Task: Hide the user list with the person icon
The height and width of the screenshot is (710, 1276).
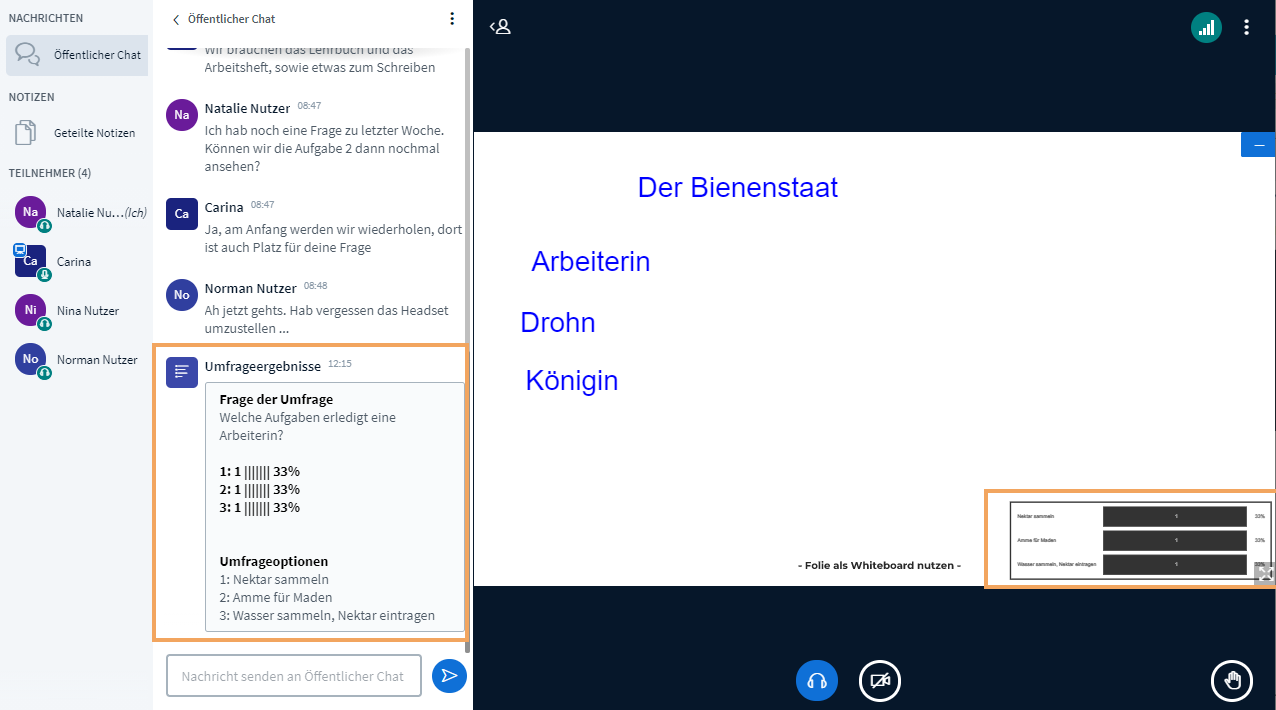Action: pos(500,27)
